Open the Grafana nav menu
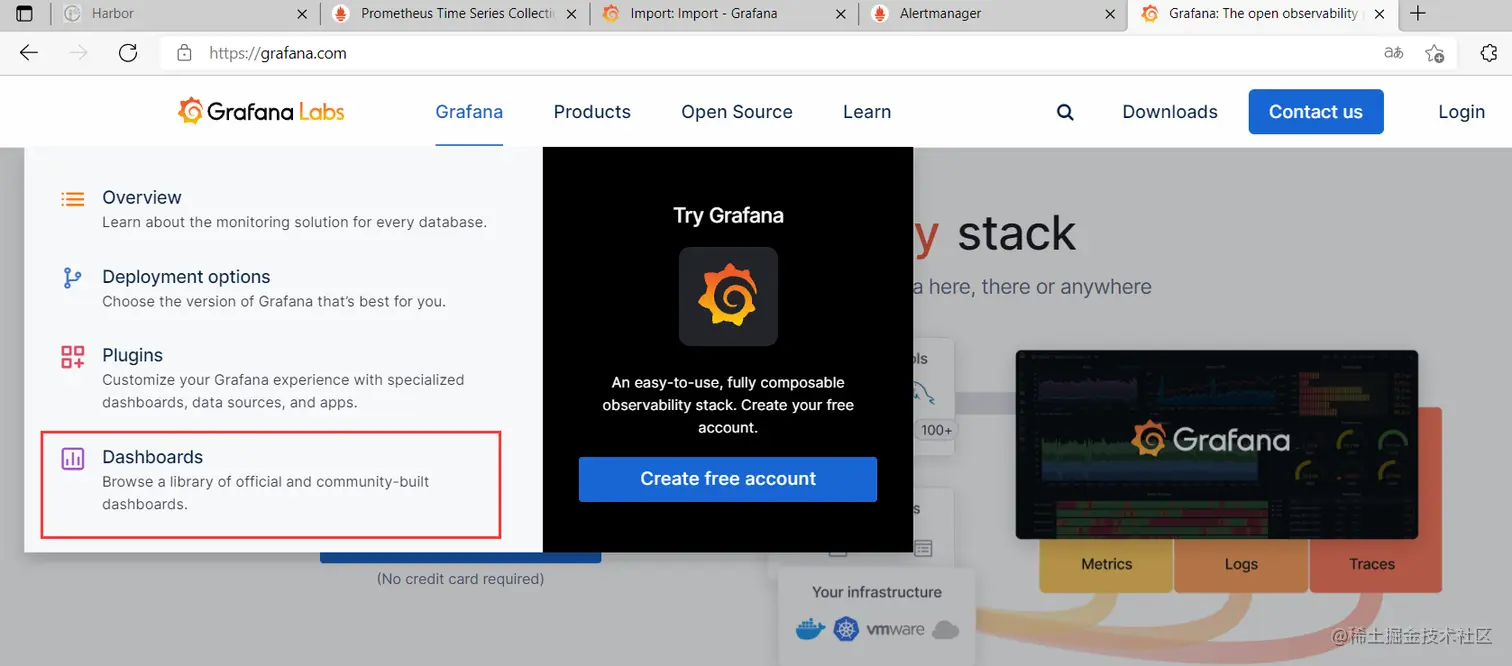The image size is (1512, 666). pos(469,112)
